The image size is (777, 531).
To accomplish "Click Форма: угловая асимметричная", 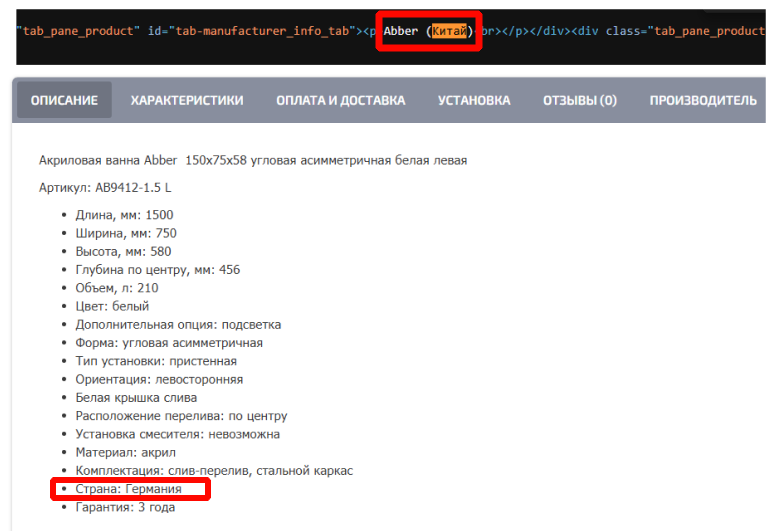I will click(169, 343).
